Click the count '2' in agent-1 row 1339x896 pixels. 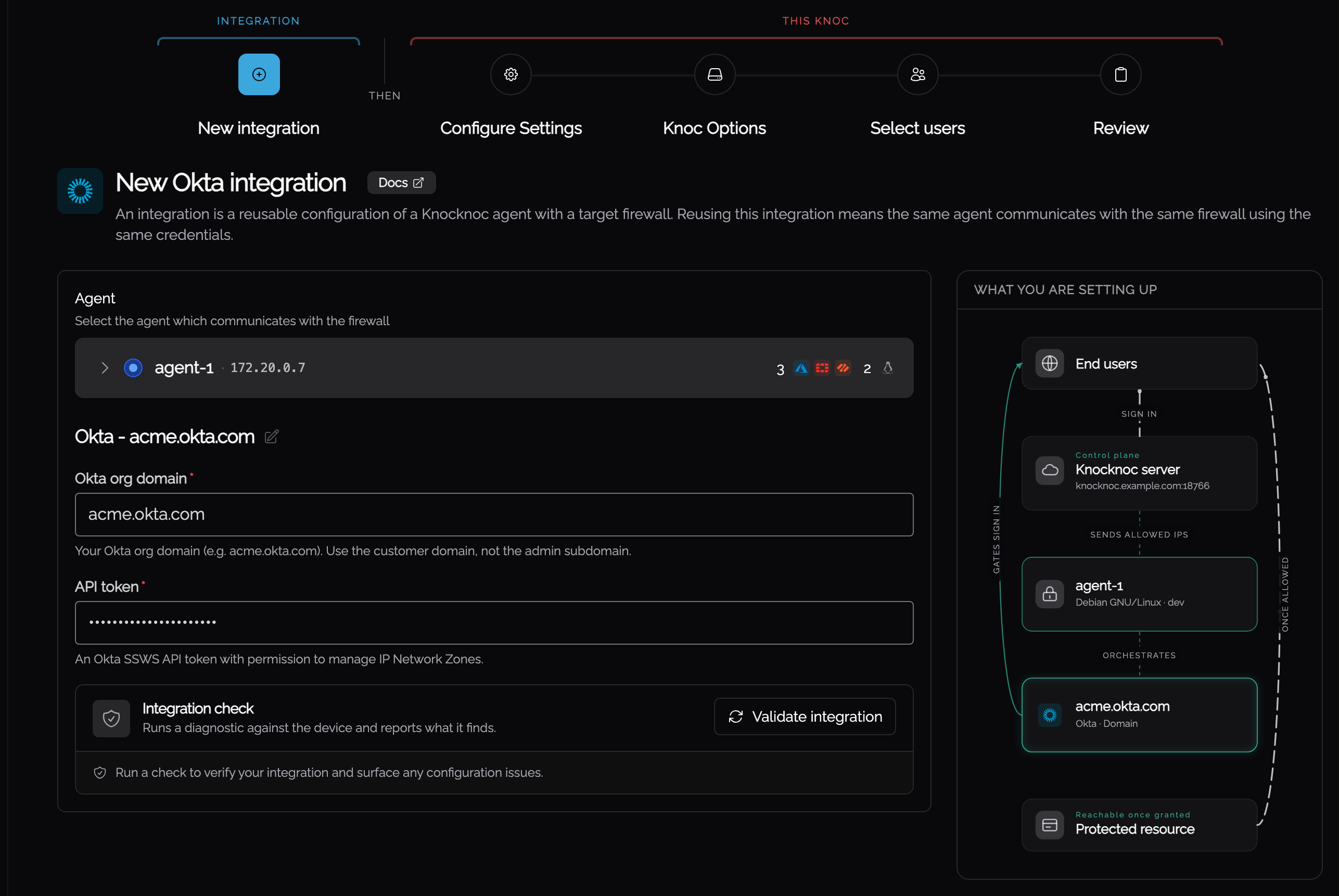(x=867, y=369)
